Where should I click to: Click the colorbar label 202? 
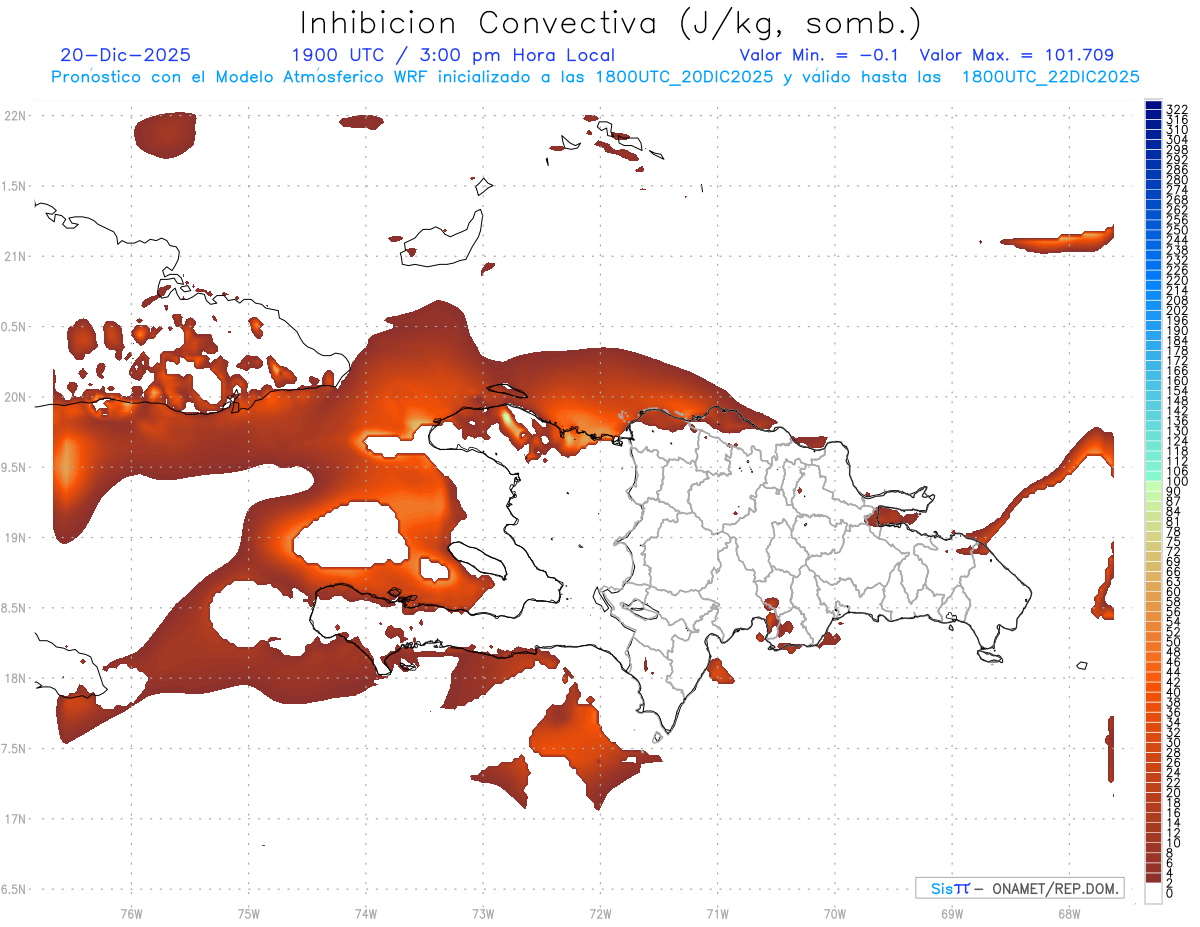[x=1176, y=310]
